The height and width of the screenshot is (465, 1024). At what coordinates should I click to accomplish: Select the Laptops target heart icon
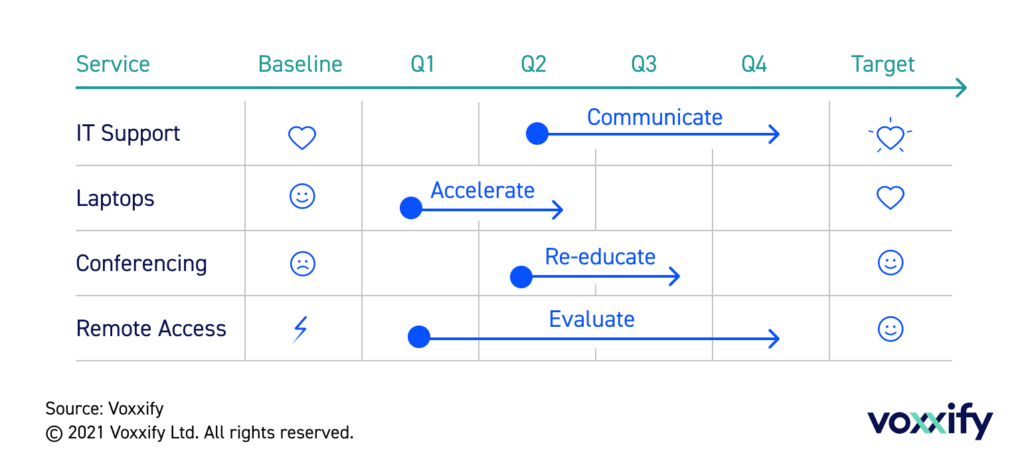point(890,197)
